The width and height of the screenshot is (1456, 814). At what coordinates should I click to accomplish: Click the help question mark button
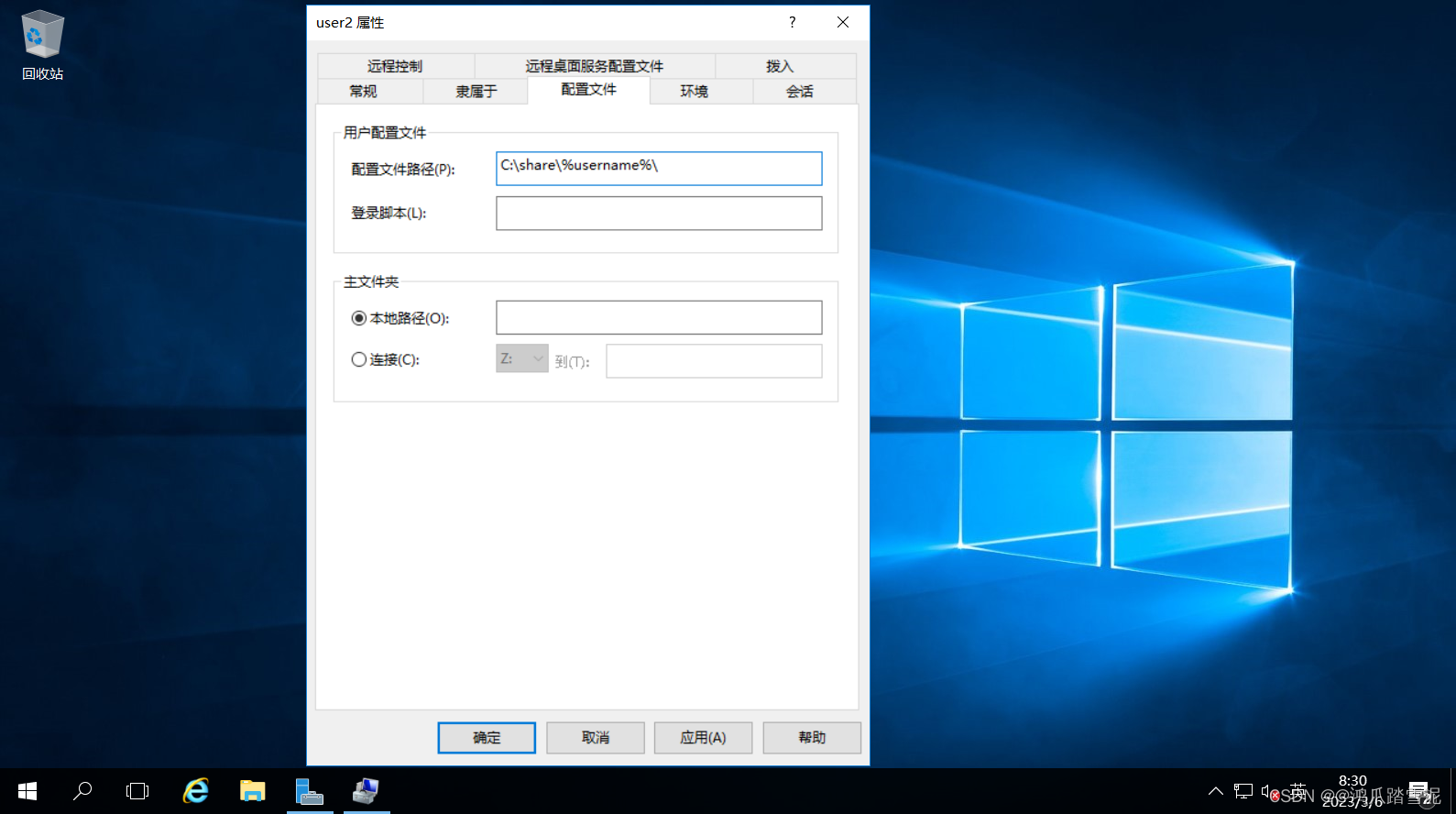pos(793,22)
